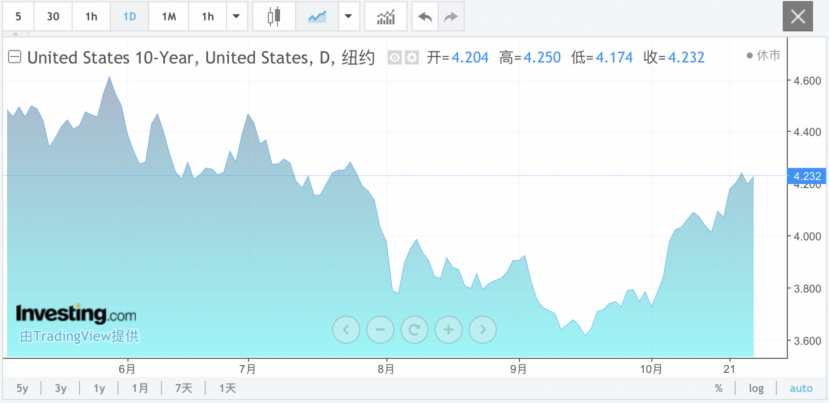Screen dimensions: 829x403
Task: Open the indicators panel icon
Action: click(x=385, y=17)
